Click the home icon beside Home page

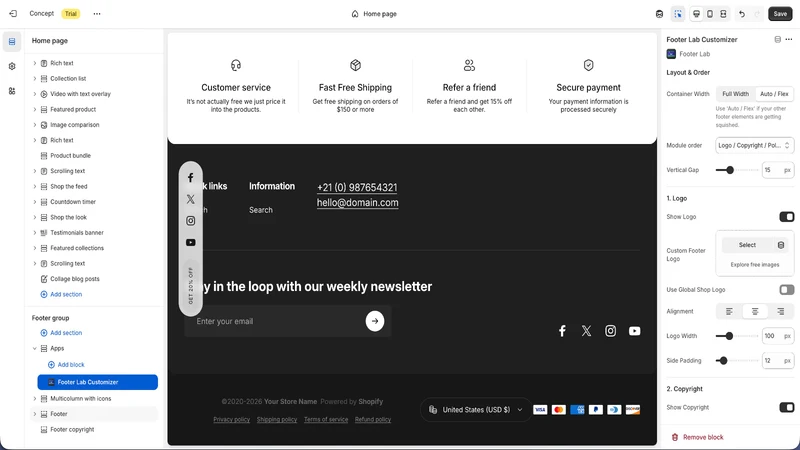click(355, 14)
